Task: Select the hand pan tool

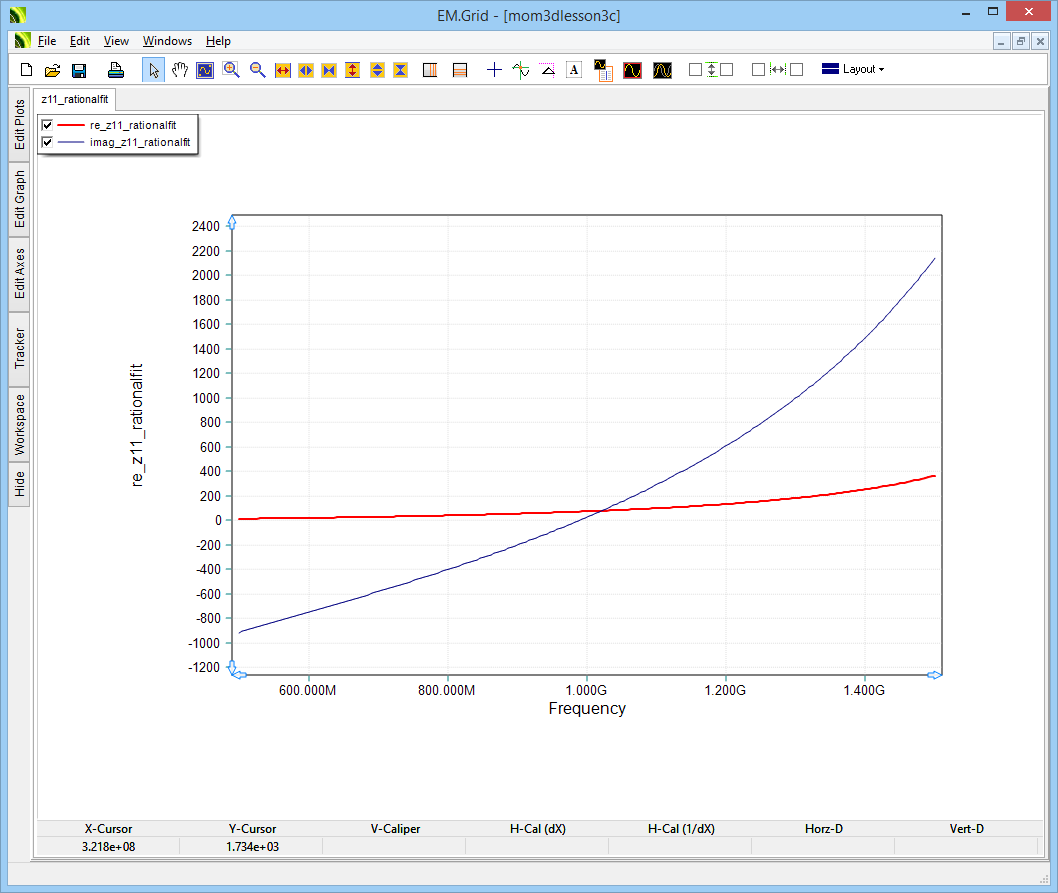Action: click(x=180, y=70)
